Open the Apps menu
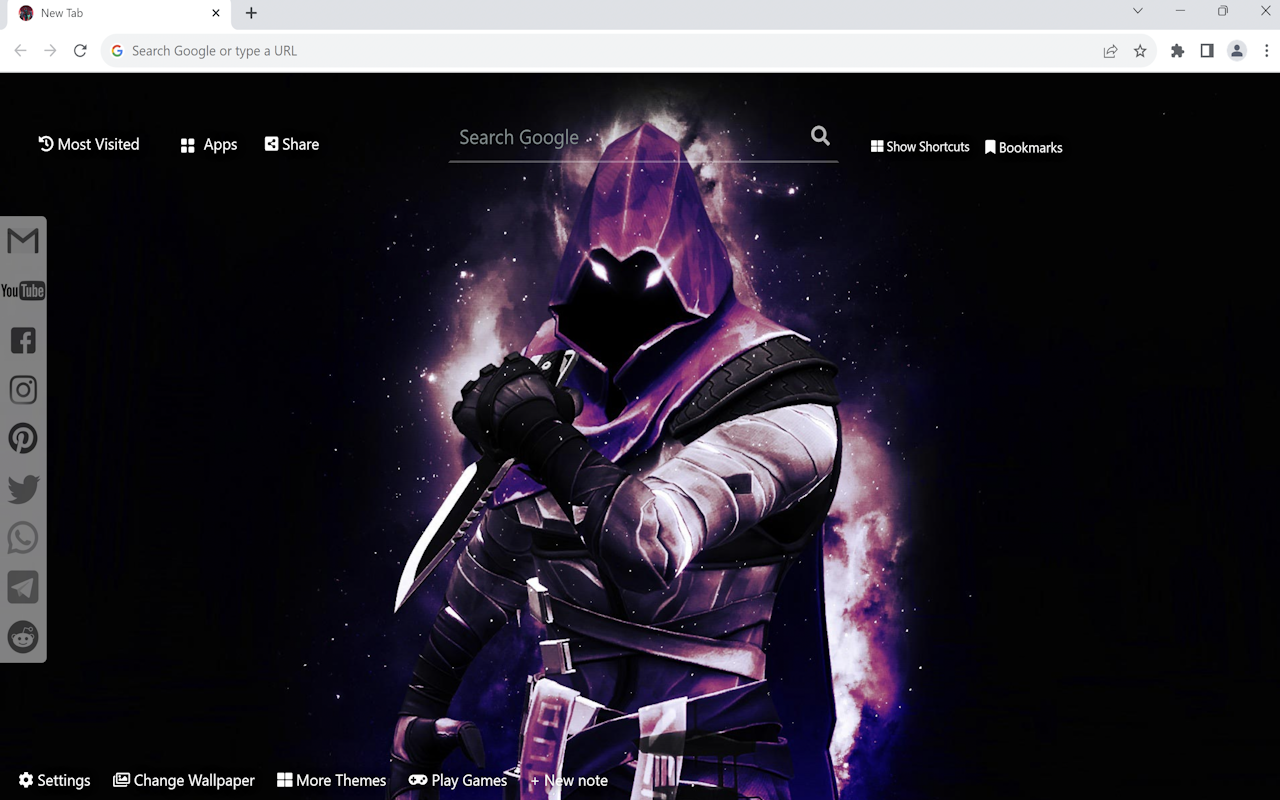 (209, 145)
